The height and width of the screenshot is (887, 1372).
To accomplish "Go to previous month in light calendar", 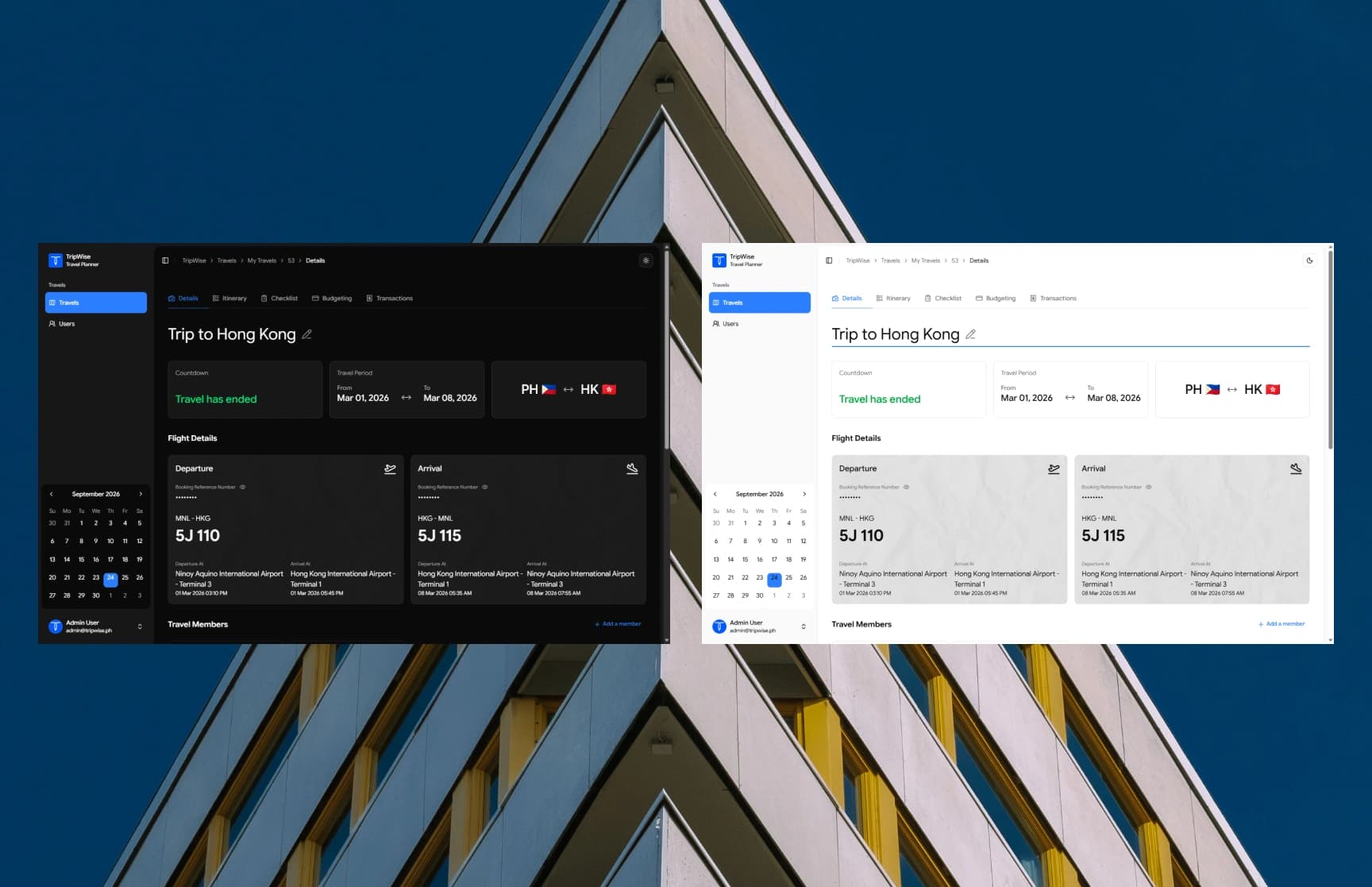I will click(x=715, y=494).
